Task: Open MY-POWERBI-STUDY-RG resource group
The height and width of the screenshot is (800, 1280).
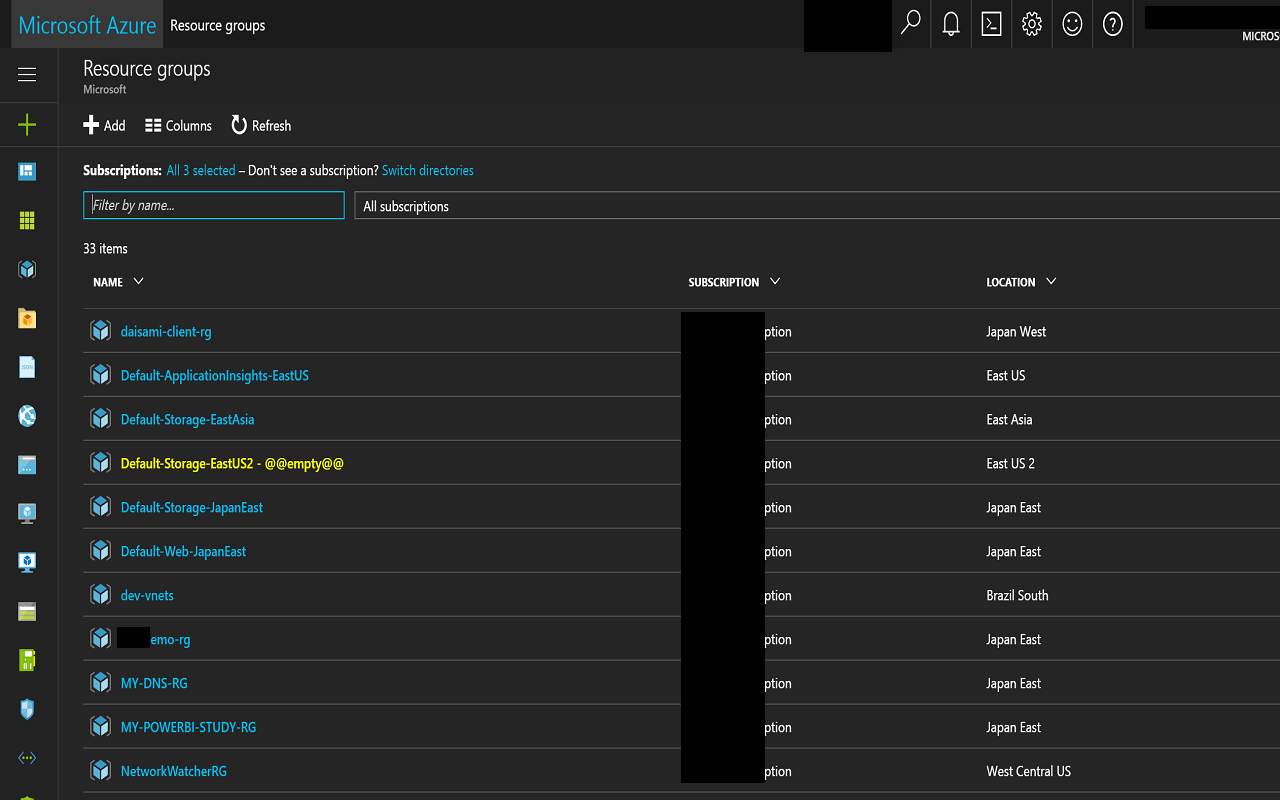Action: (189, 728)
